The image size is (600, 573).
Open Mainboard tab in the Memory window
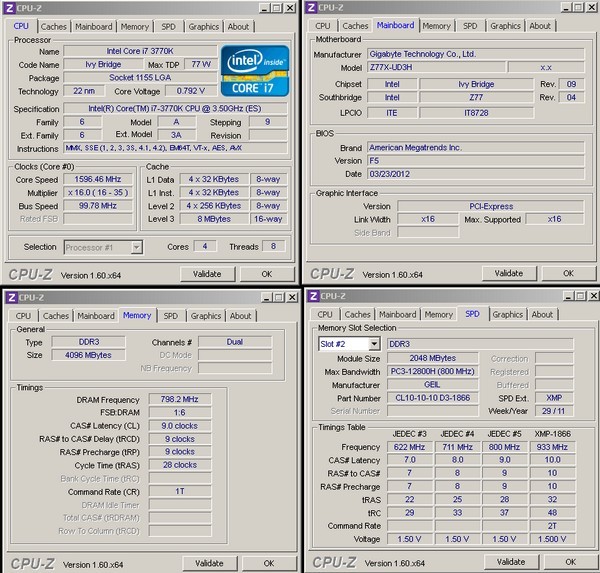96,316
